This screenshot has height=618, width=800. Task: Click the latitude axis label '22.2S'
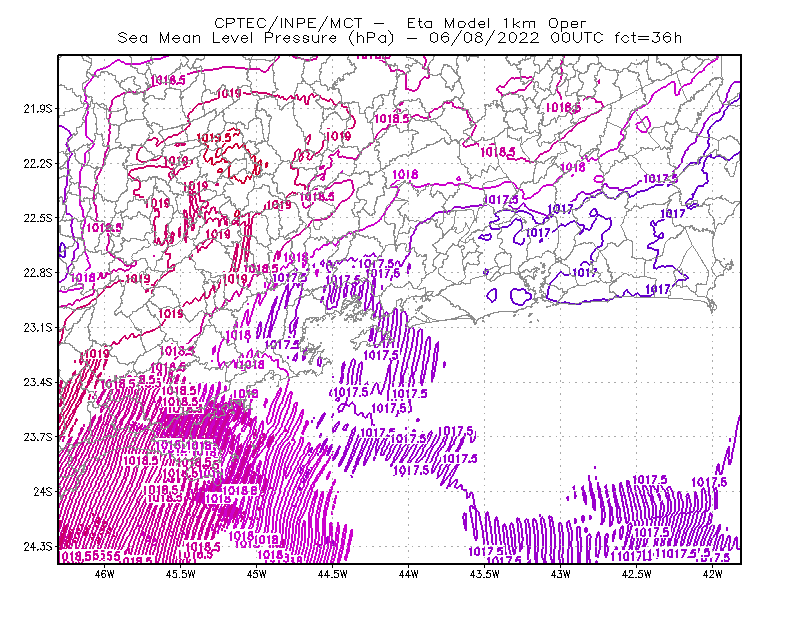coord(38,163)
